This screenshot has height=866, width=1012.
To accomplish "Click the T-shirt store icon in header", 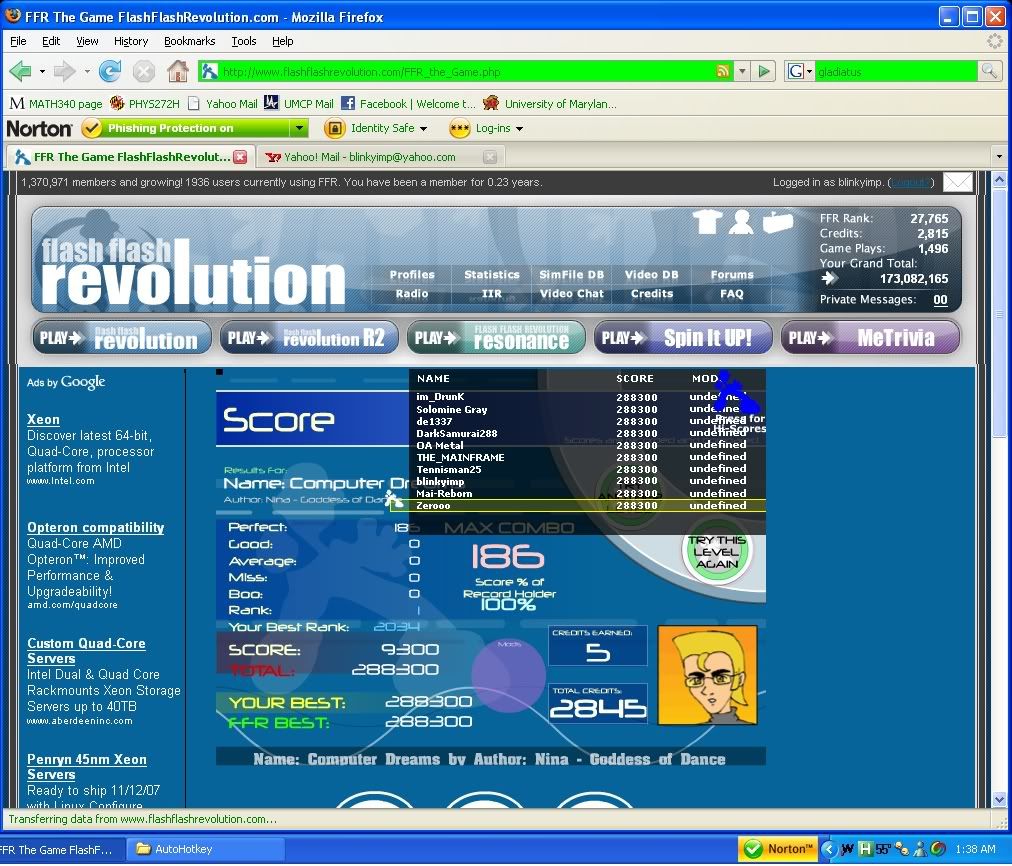I will click(708, 222).
